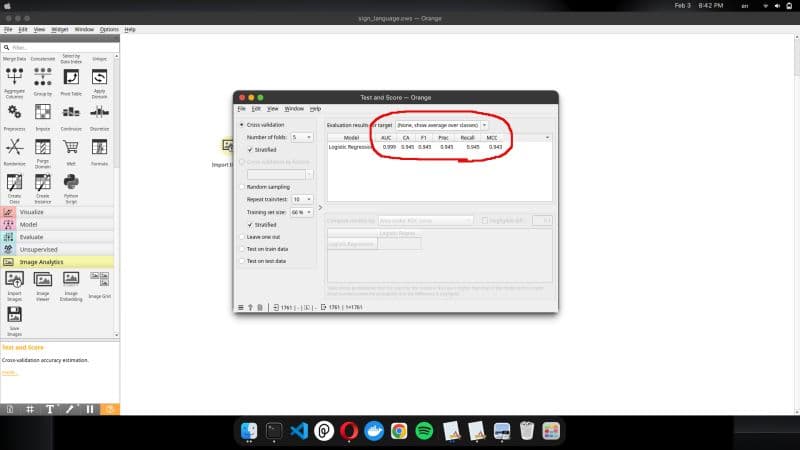Click the grid '#' icon in canvas bottom toolbar
800x450 pixels.
(30, 409)
